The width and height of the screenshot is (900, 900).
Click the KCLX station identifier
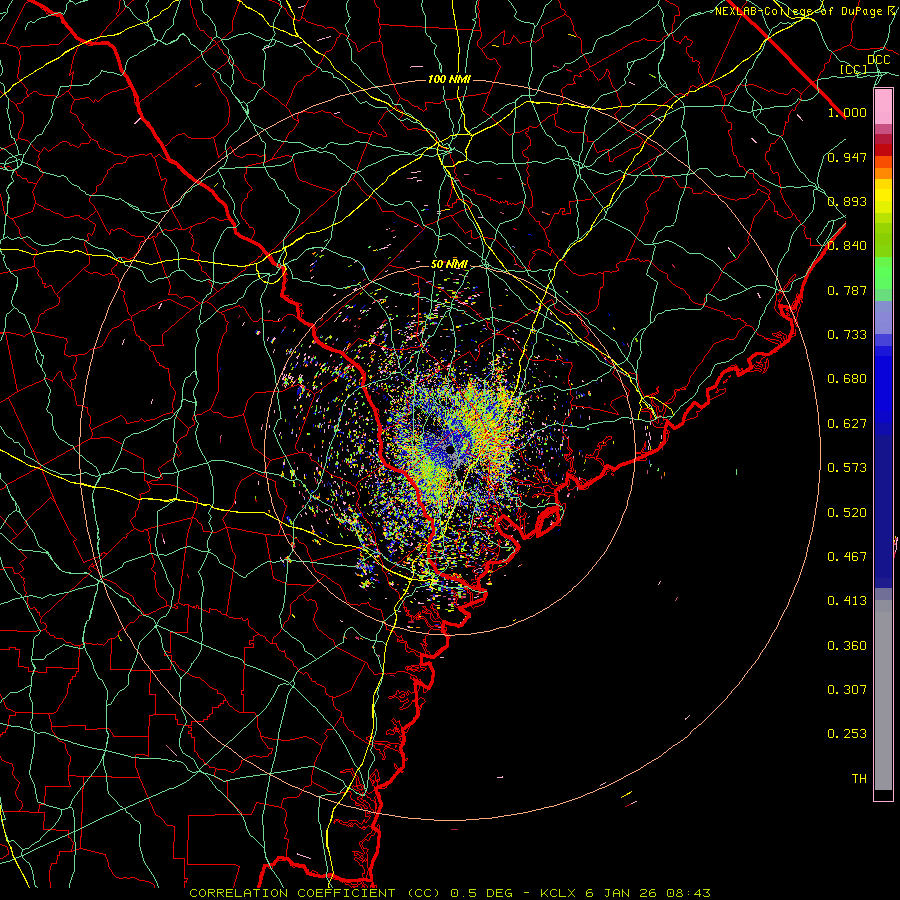pyautogui.click(x=559, y=893)
